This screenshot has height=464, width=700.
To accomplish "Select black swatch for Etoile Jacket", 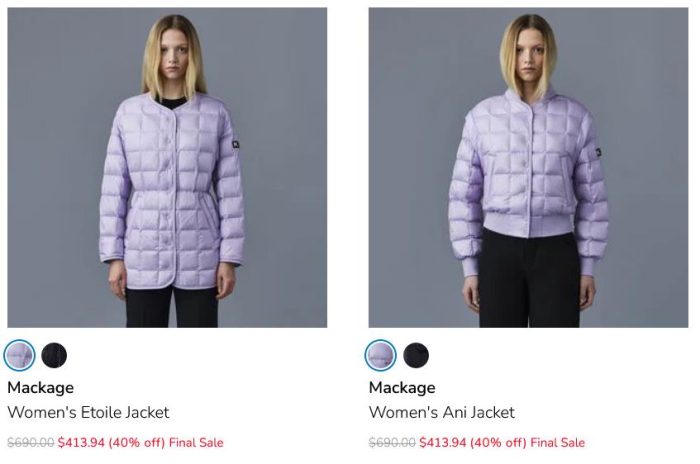I will point(54,355).
